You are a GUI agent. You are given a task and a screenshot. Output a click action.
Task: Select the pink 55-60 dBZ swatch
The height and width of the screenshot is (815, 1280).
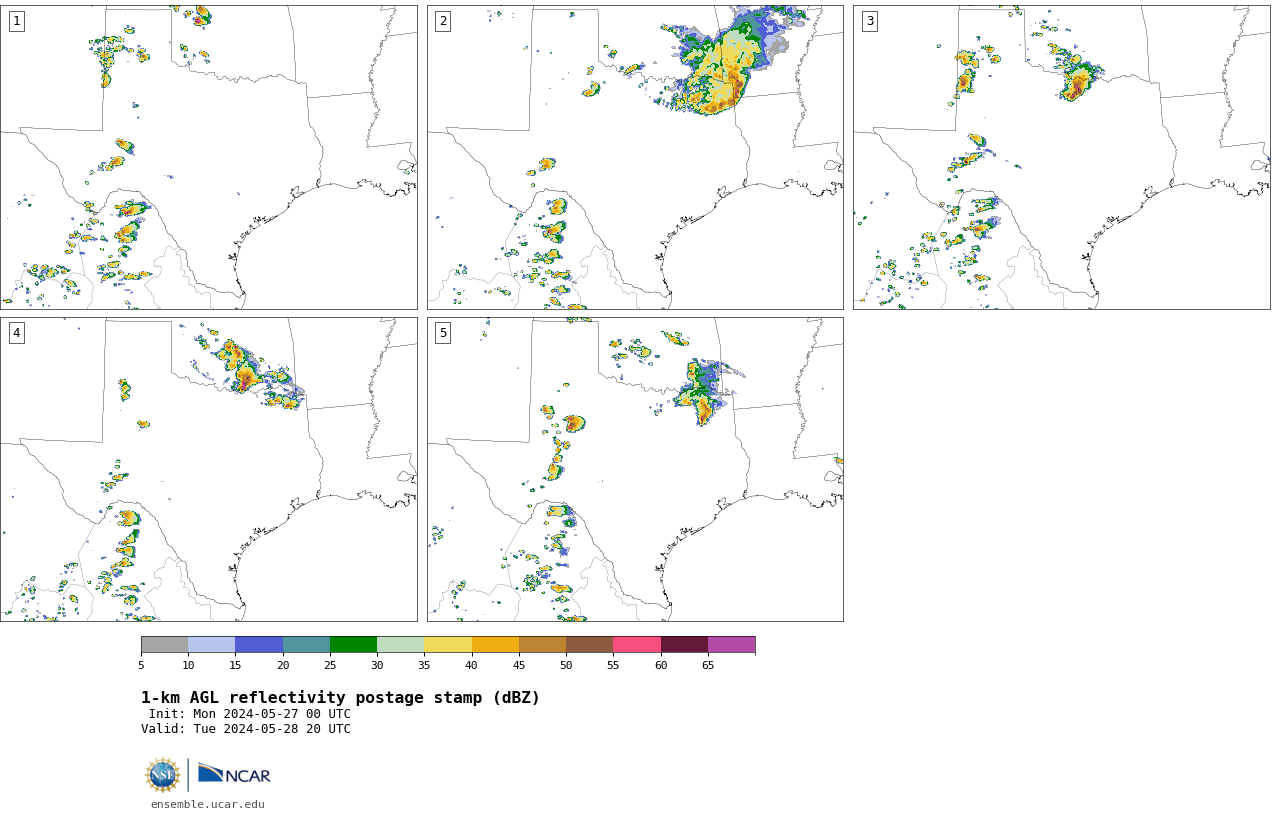[637, 644]
